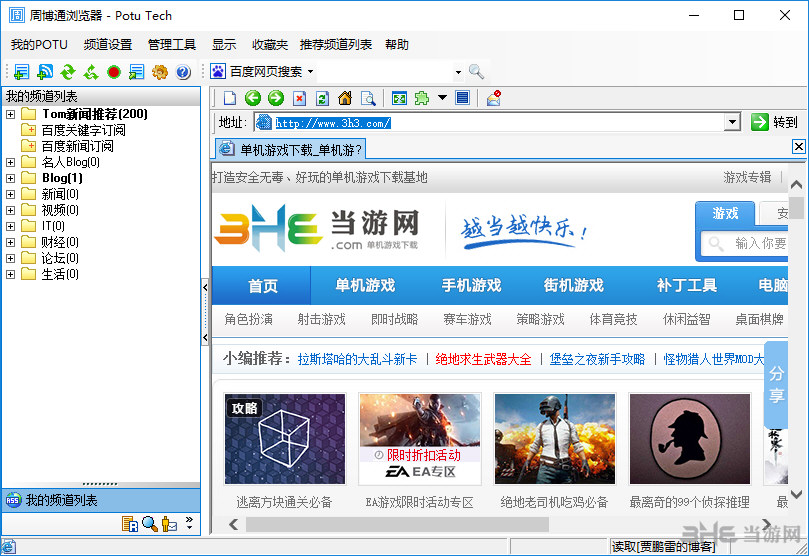This screenshot has height=556, width=809.
Task: Click the IE page icon in status bar
Action: [8, 547]
